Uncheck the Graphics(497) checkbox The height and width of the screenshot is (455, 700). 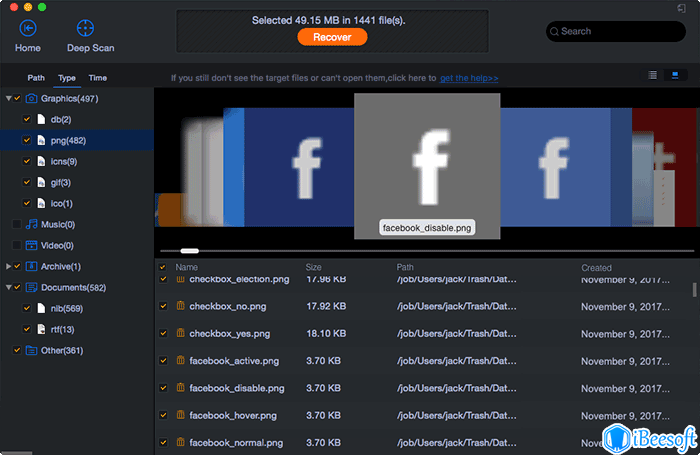[x=17, y=98]
